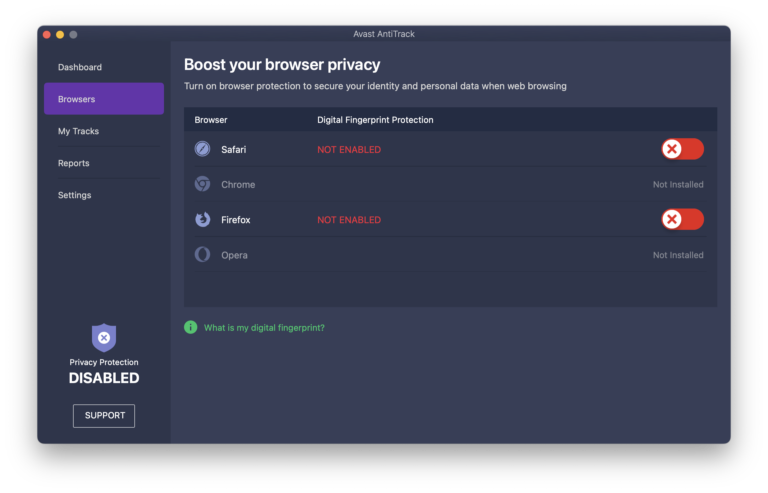Click the Privacy Protection shield icon
768x493 pixels.
click(104, 337)
